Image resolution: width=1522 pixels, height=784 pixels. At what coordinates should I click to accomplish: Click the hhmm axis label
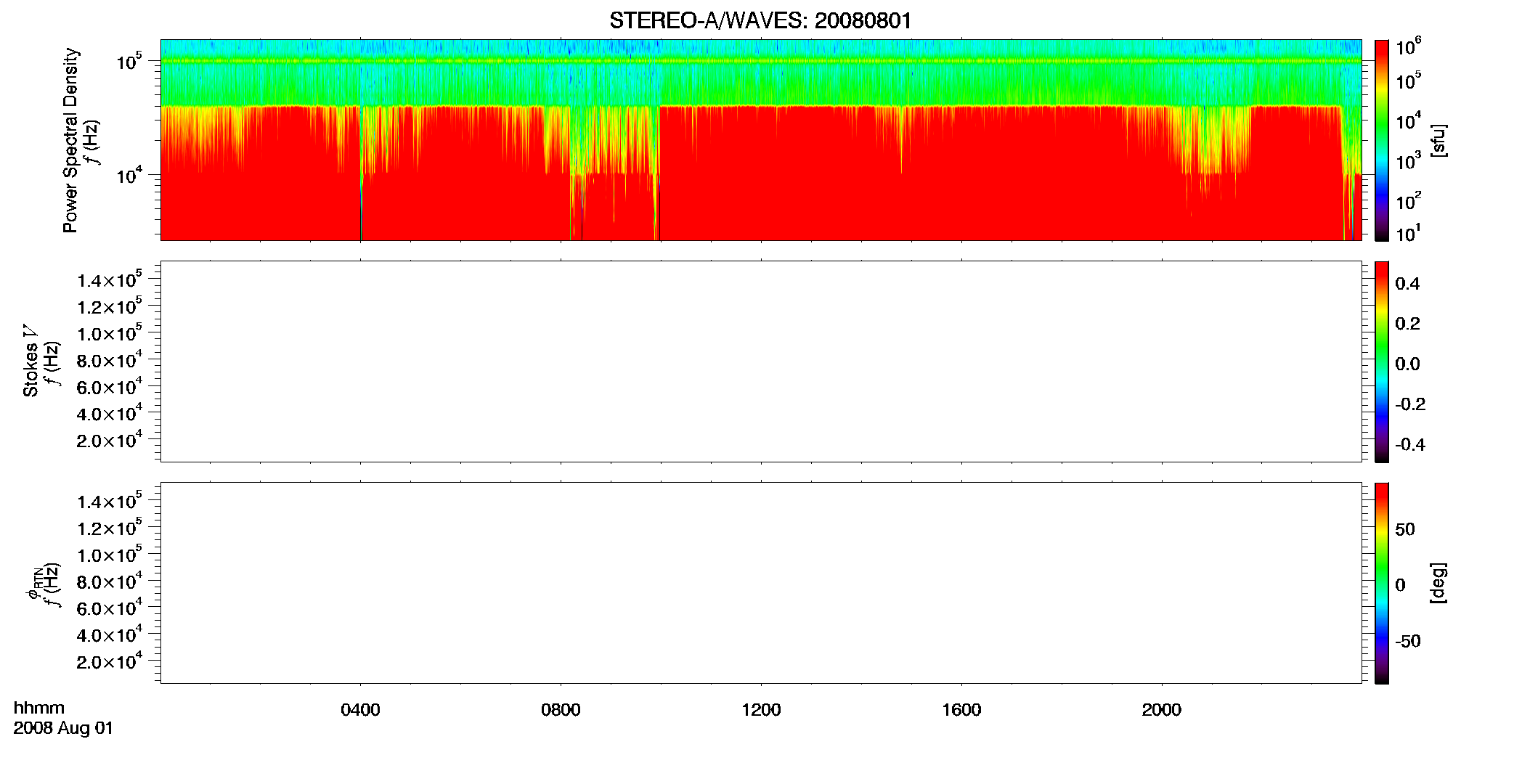[39, 708]
